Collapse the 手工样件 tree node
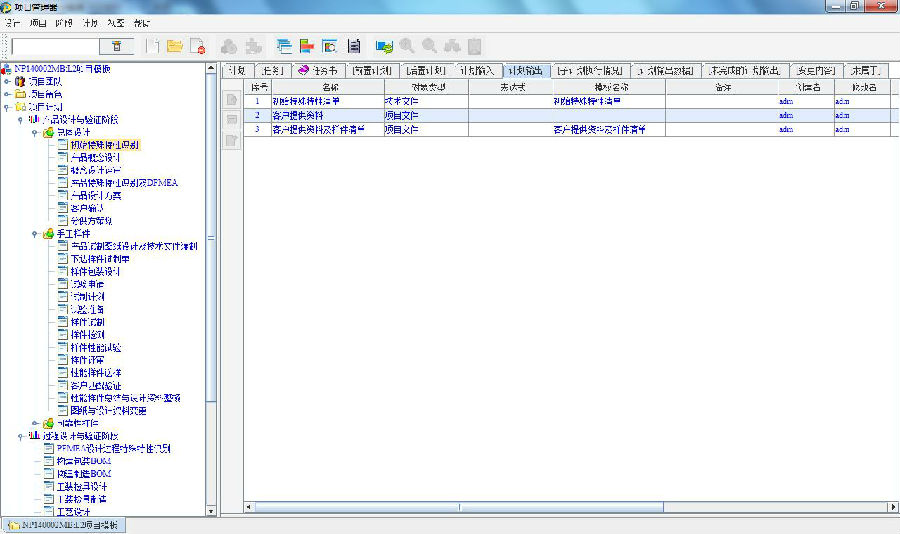The width and height of the screenshot is (900, 534). (37, 233)
